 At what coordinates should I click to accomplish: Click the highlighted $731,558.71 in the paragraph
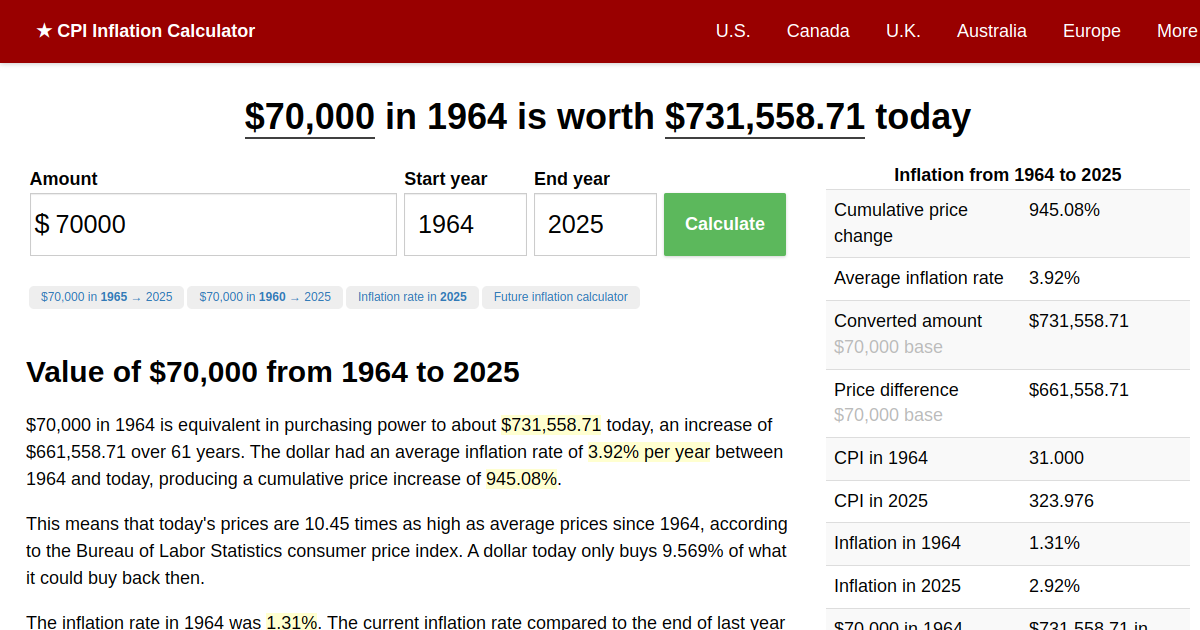coord(552,424)
